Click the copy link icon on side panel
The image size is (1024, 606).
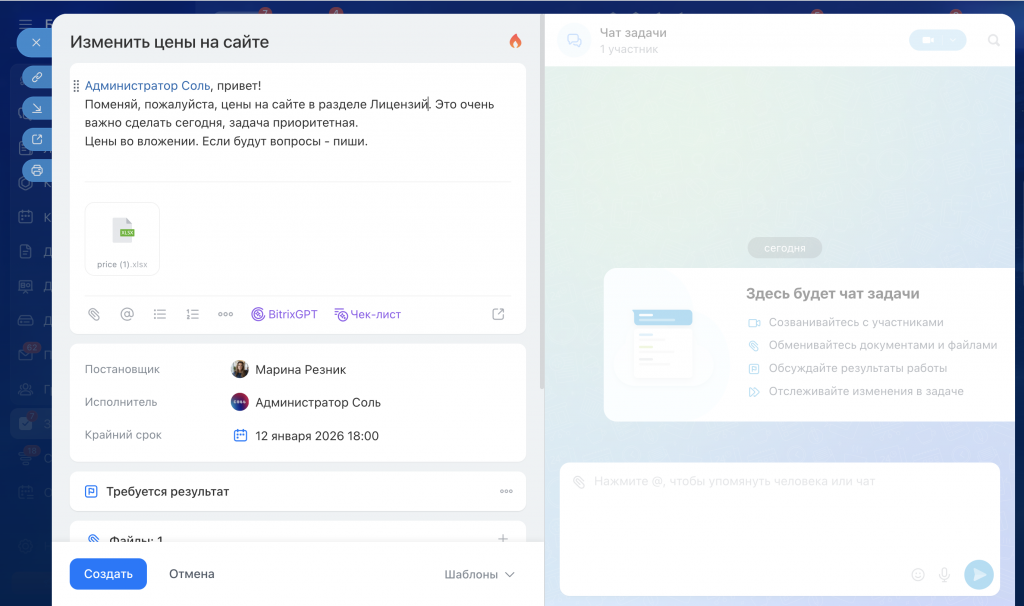(37, 77)
